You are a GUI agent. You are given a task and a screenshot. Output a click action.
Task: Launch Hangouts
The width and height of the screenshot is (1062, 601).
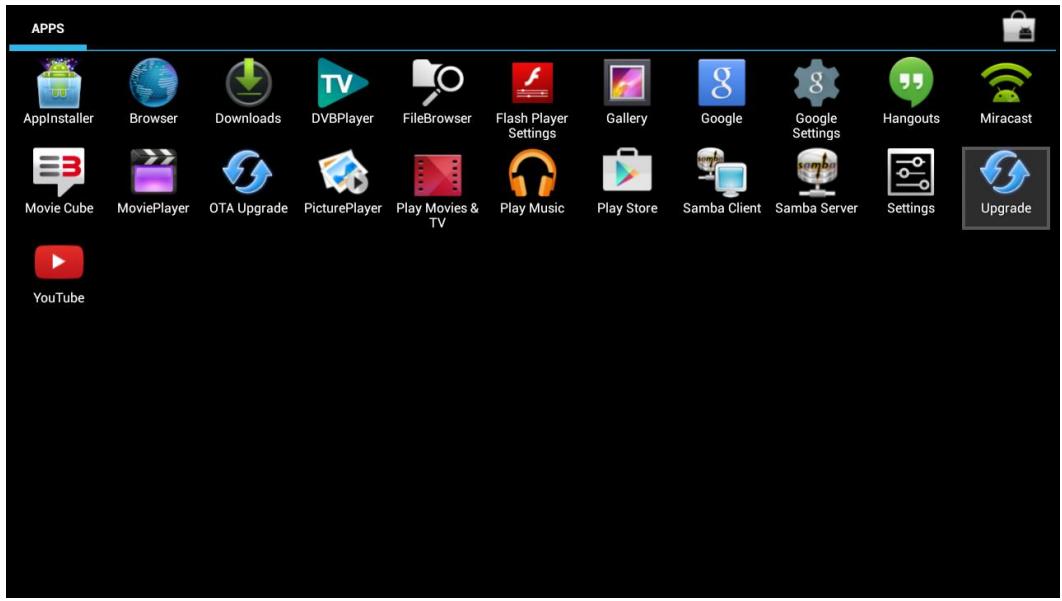(x=912, y=91)
